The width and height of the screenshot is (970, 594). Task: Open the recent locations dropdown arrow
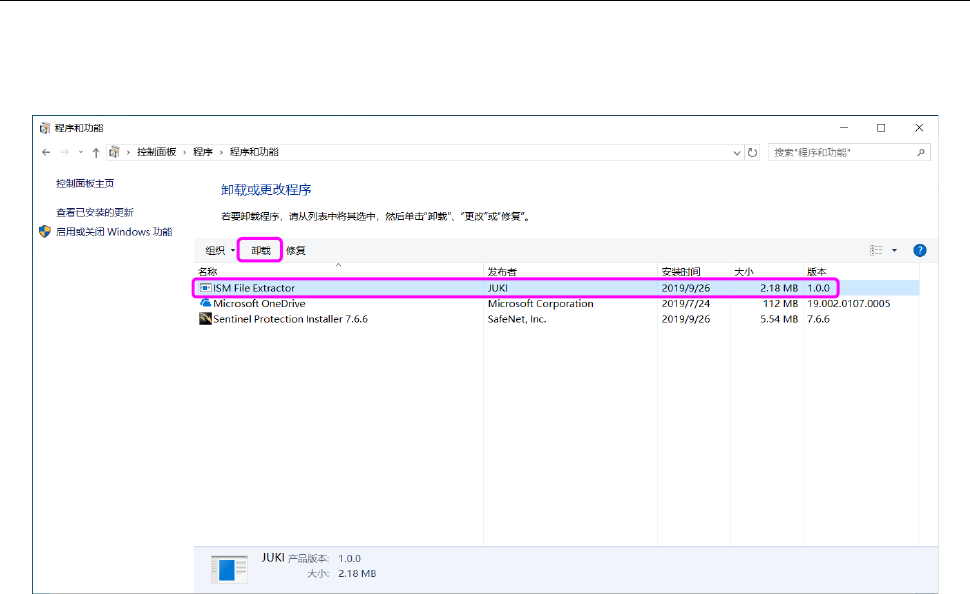[80, 152]
